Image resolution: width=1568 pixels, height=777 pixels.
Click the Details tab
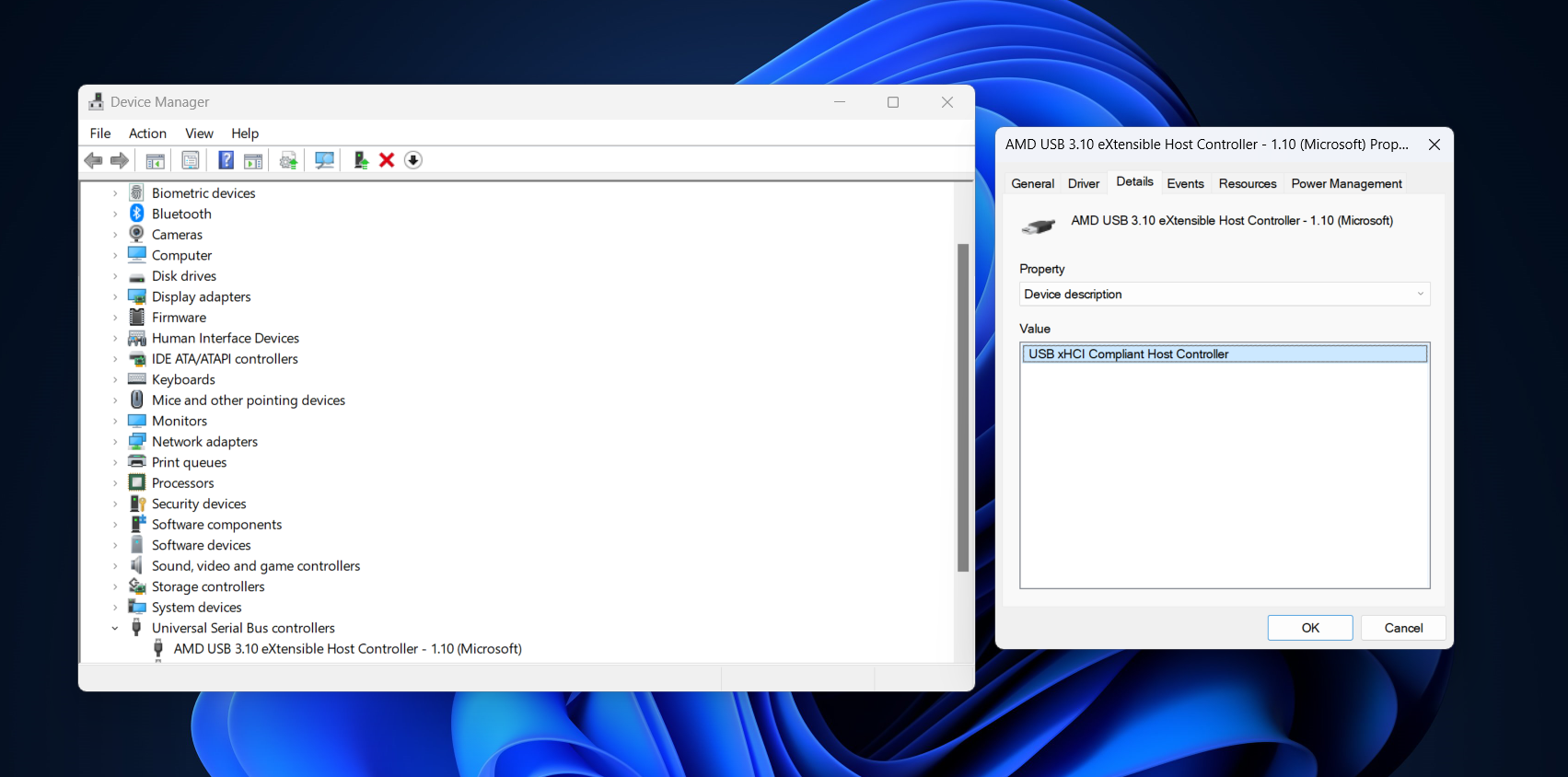click(x=1134, y=181)
